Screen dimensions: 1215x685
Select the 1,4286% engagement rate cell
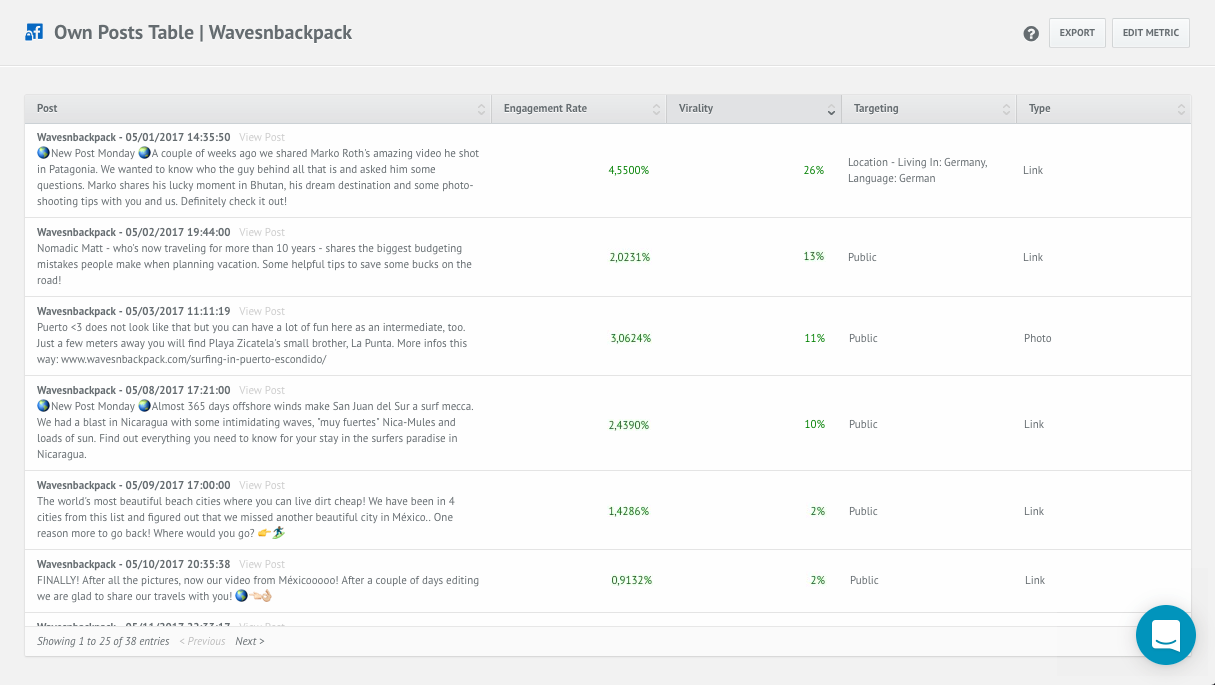(x=629, y=511)
